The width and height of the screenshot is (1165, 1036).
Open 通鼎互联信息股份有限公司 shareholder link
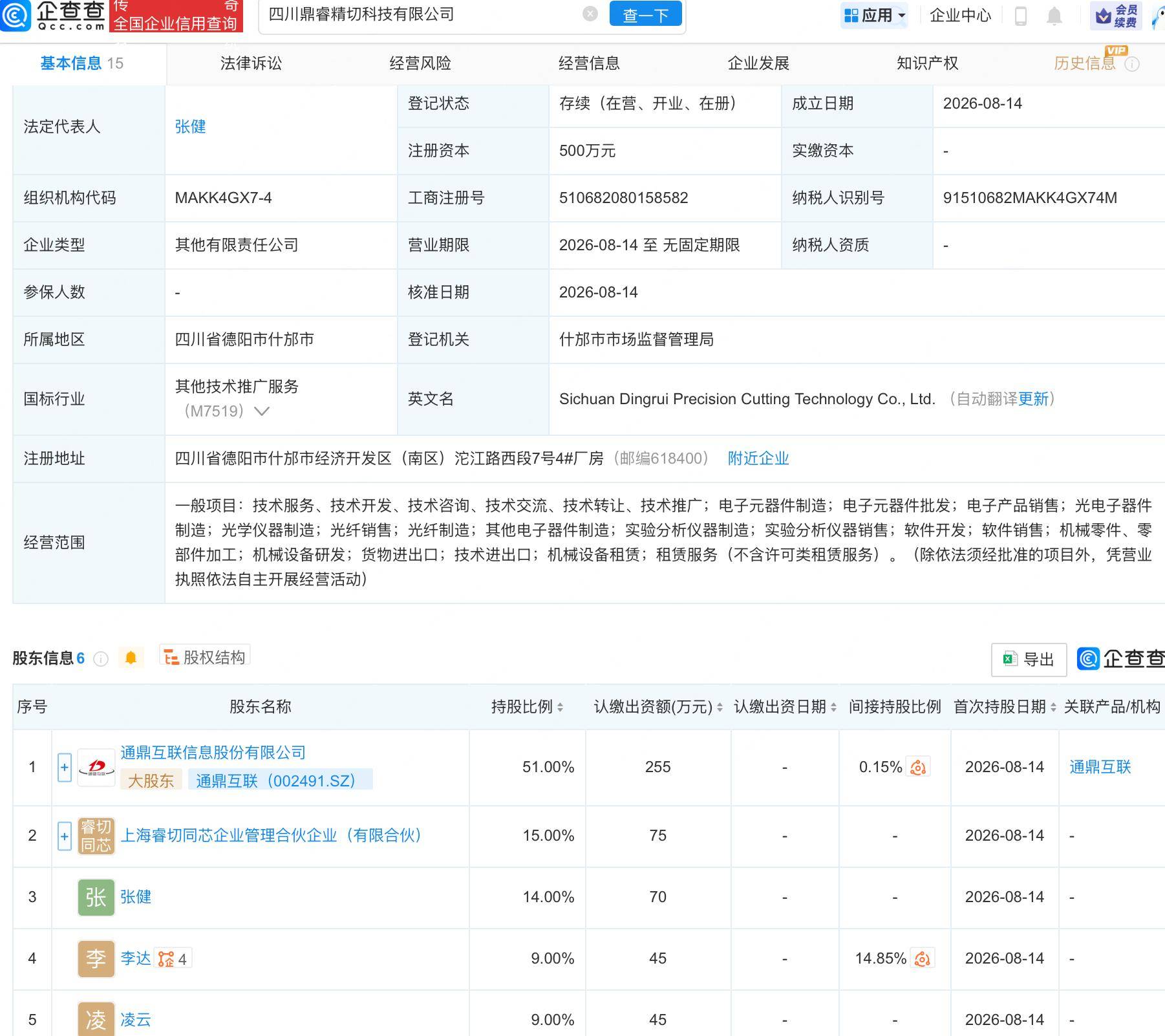[213, 753]
